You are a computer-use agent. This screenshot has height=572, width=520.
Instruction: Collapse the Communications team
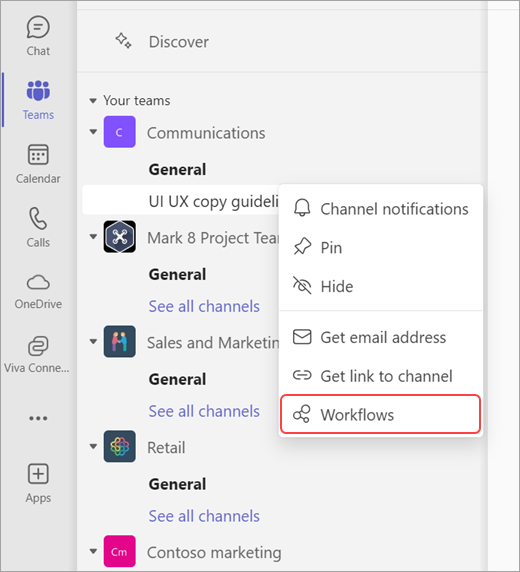coord(93,132)
